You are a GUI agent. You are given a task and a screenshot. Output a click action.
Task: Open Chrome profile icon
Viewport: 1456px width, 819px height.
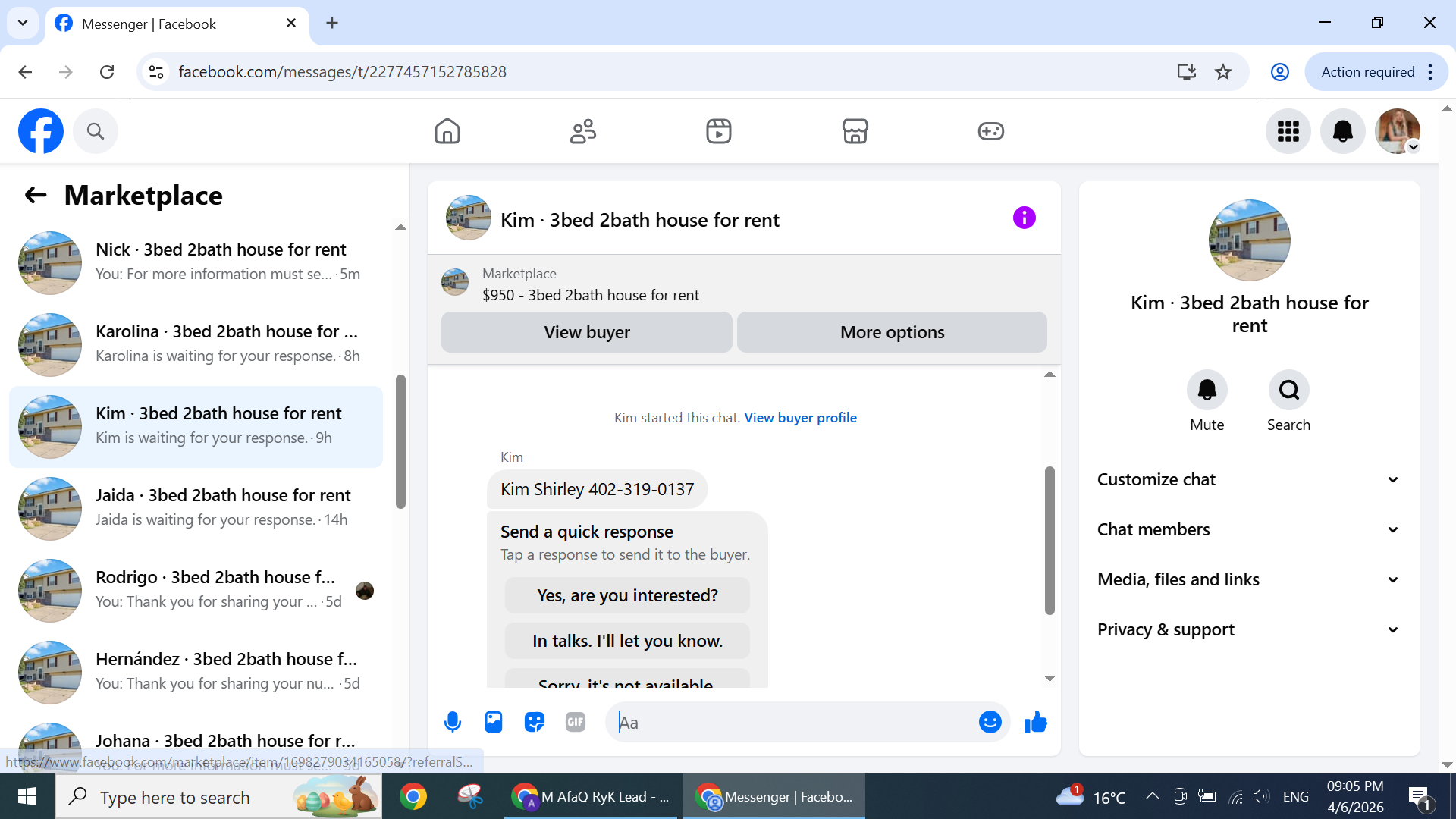coord(1280,72)
